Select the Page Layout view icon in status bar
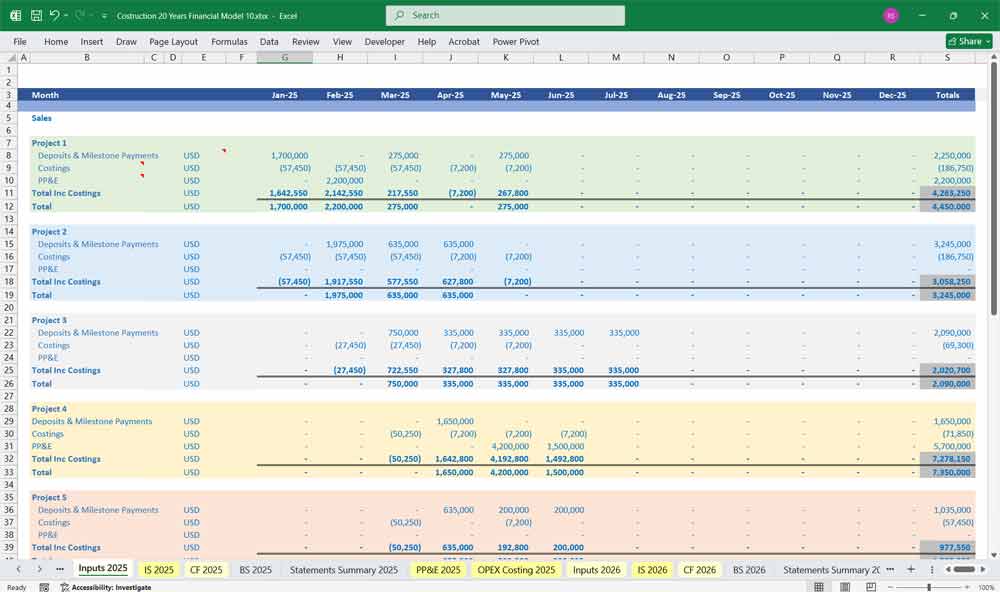1000x592 pixels. 845,586
